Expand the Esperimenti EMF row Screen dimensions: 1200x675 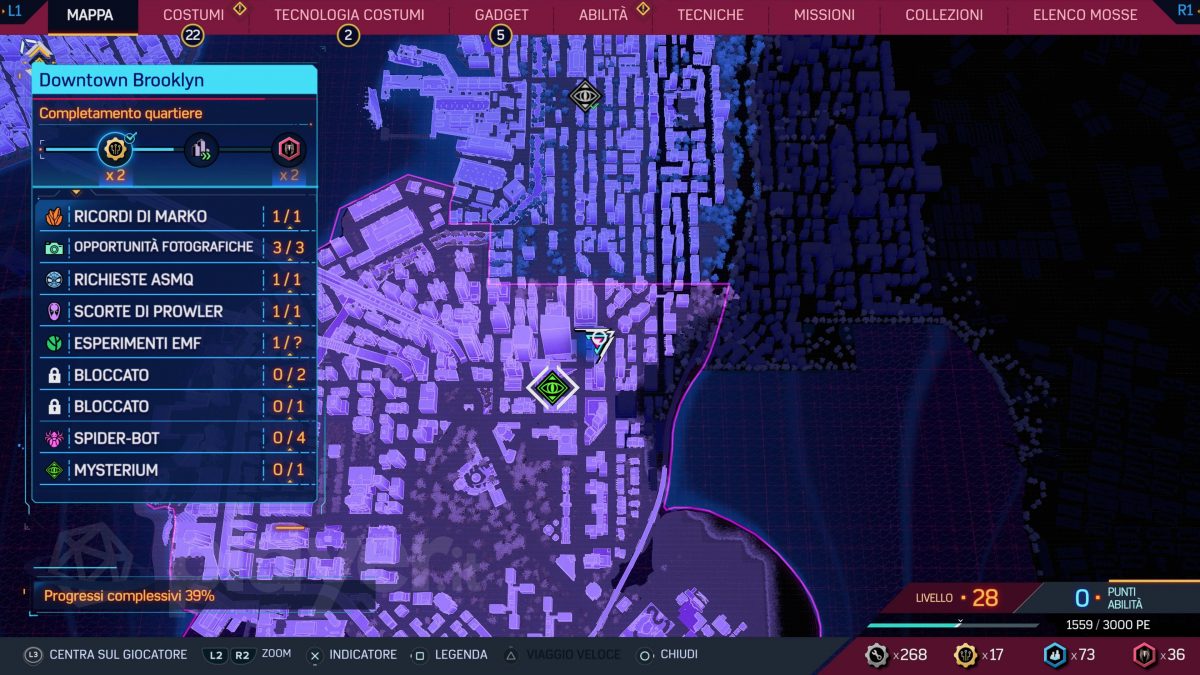[175, 343]
